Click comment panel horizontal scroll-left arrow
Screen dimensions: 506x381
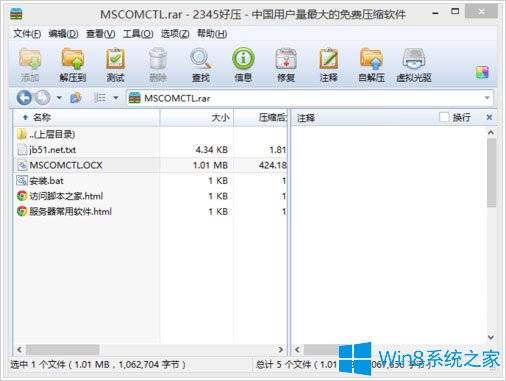tap(297, 349)
